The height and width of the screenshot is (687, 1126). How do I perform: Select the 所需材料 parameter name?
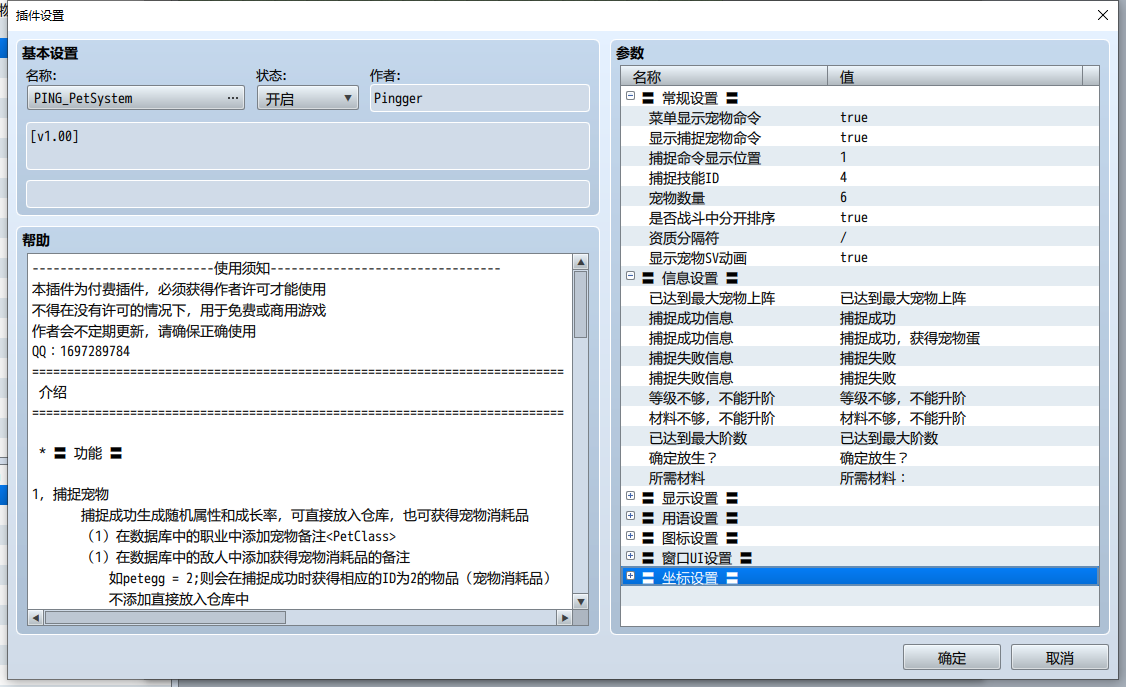pyautogui.click(x=676, y=478)
